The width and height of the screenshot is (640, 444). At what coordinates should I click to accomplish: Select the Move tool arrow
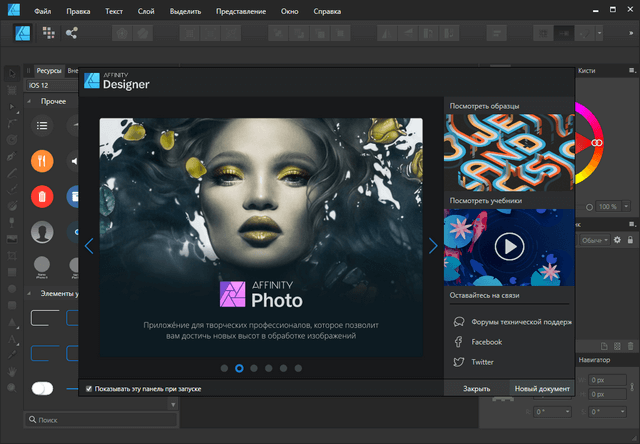click(12, 73)
